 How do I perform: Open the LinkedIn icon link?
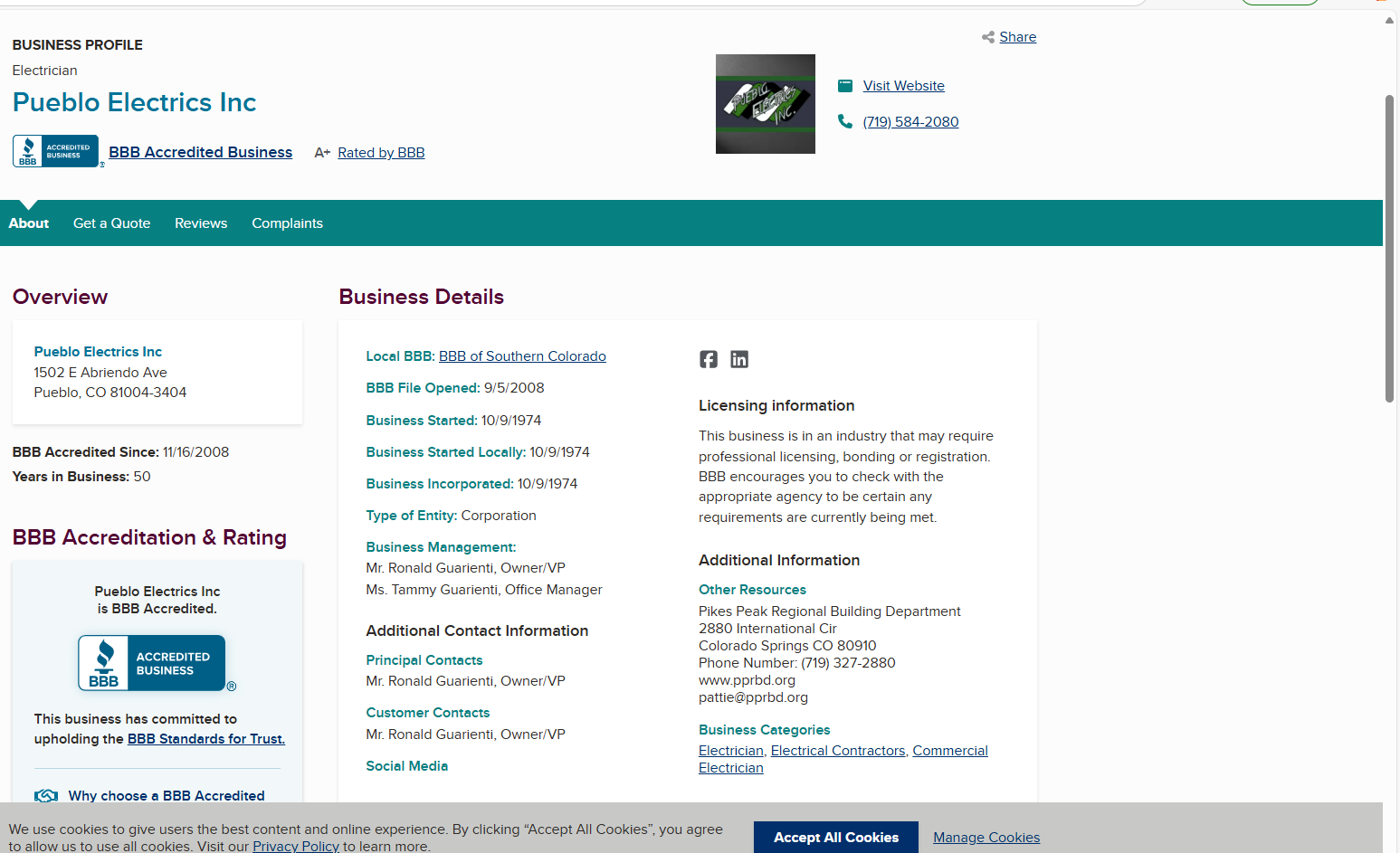point(739,359)
